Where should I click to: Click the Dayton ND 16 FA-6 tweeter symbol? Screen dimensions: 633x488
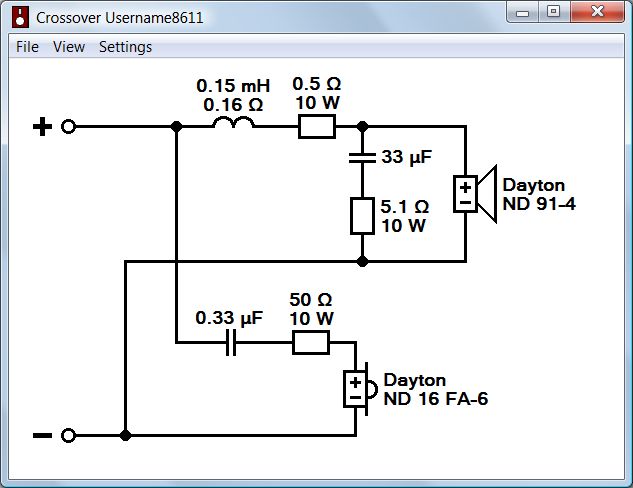360,389
